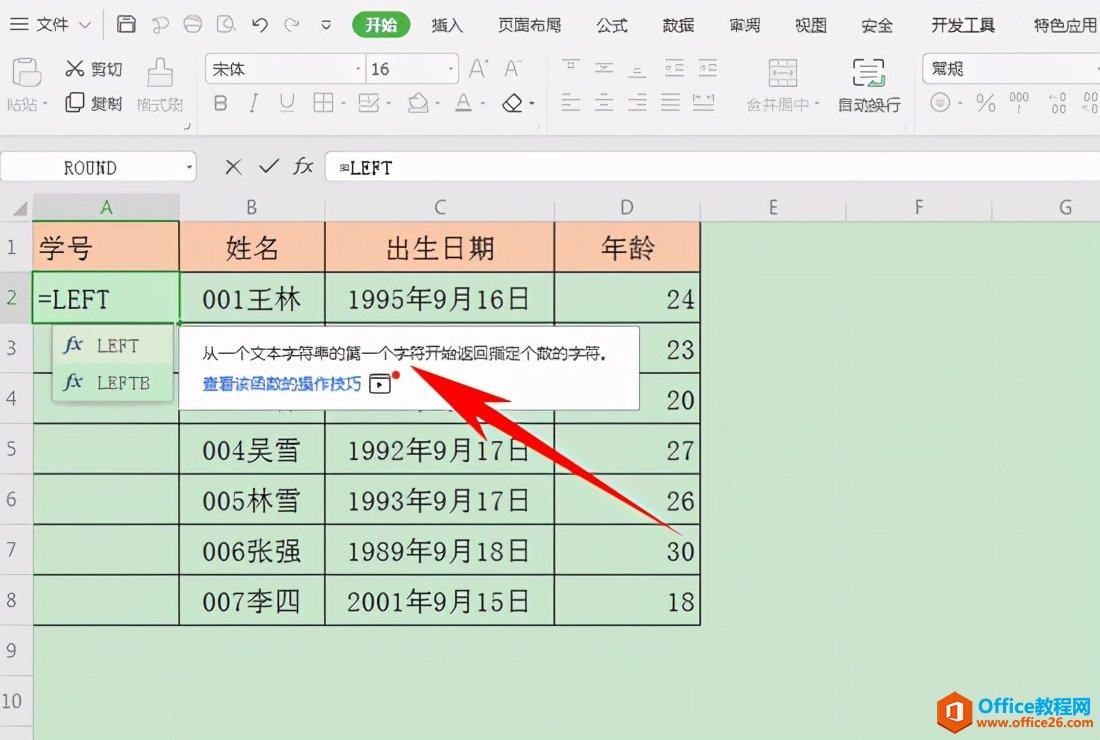Apply percent style with % icon
The height and width of the screenshot is (740, 1100).
point(986,103)
